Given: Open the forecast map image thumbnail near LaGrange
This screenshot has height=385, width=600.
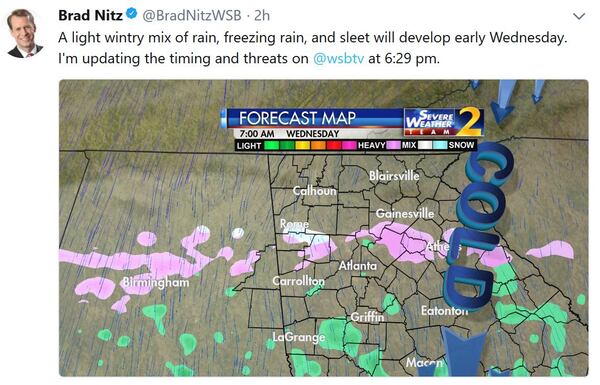Looking at the screenshot, I should click(324, 228).
